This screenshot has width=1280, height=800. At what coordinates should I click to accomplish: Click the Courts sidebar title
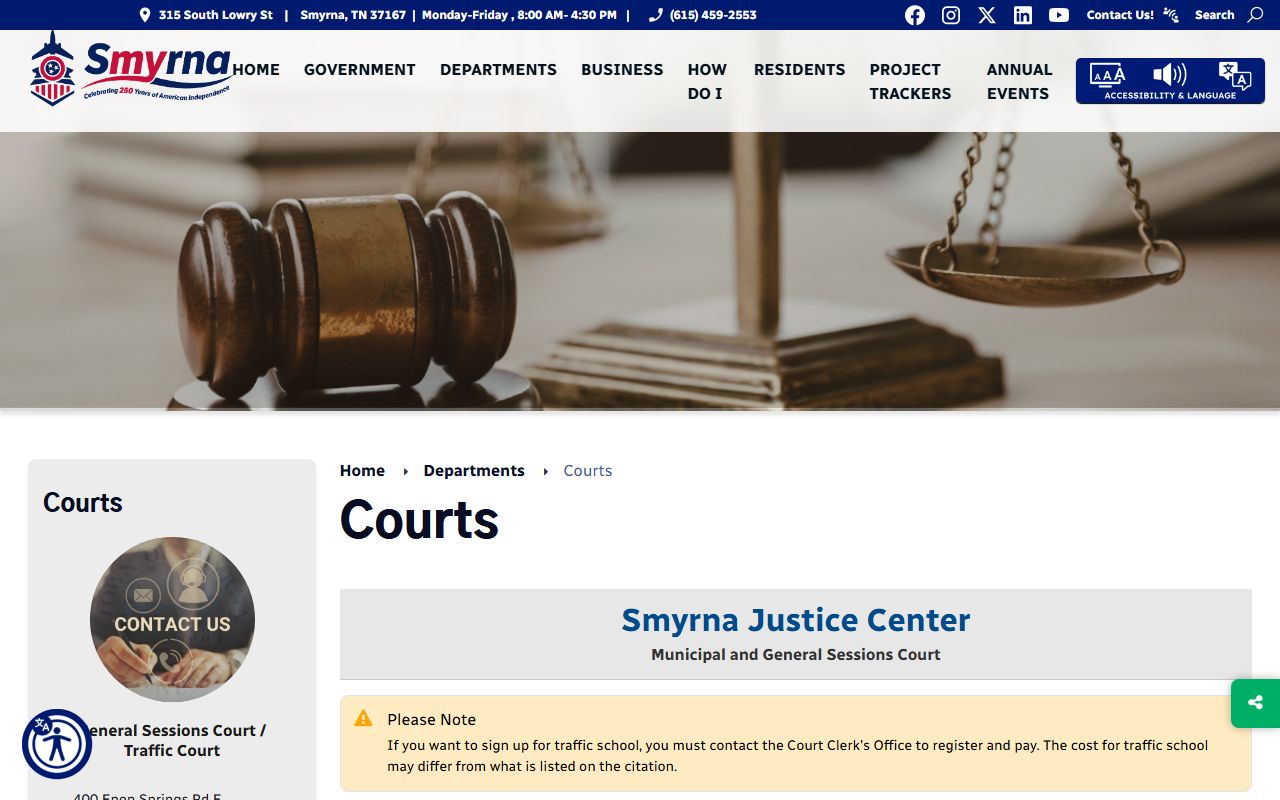(83, 502)
